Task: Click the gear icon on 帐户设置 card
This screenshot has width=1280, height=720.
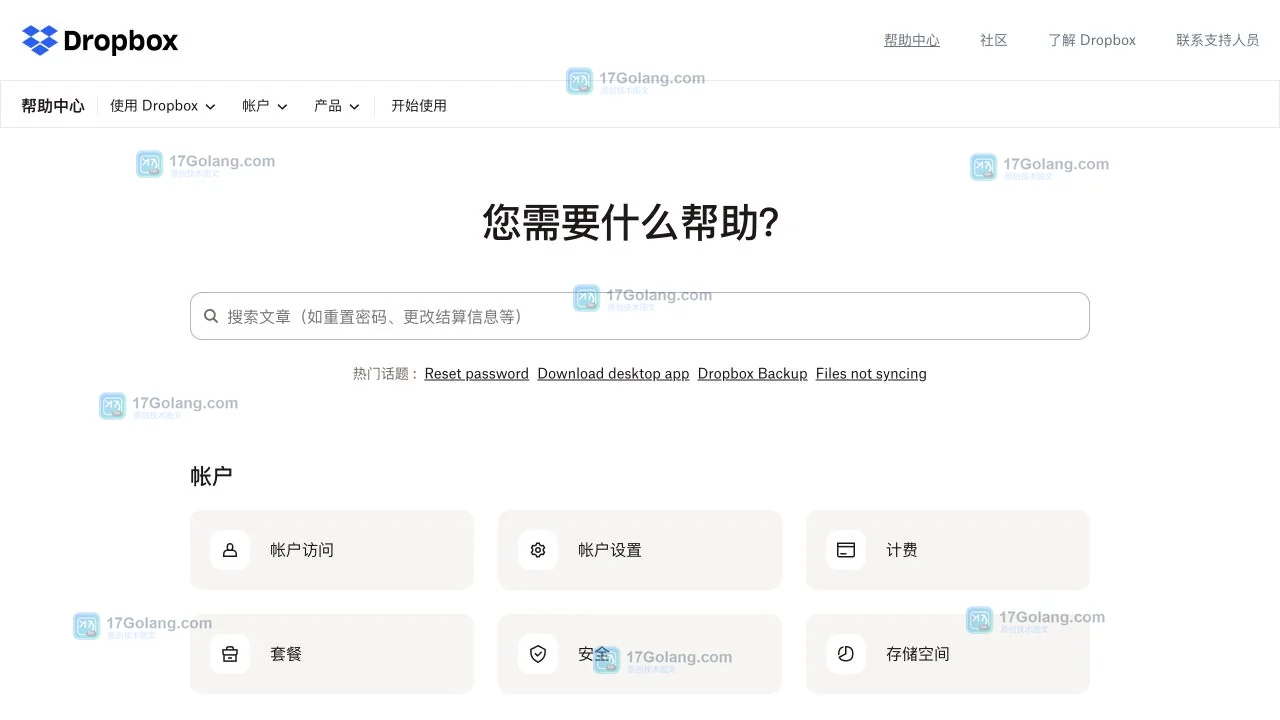Action: (538, 550)
